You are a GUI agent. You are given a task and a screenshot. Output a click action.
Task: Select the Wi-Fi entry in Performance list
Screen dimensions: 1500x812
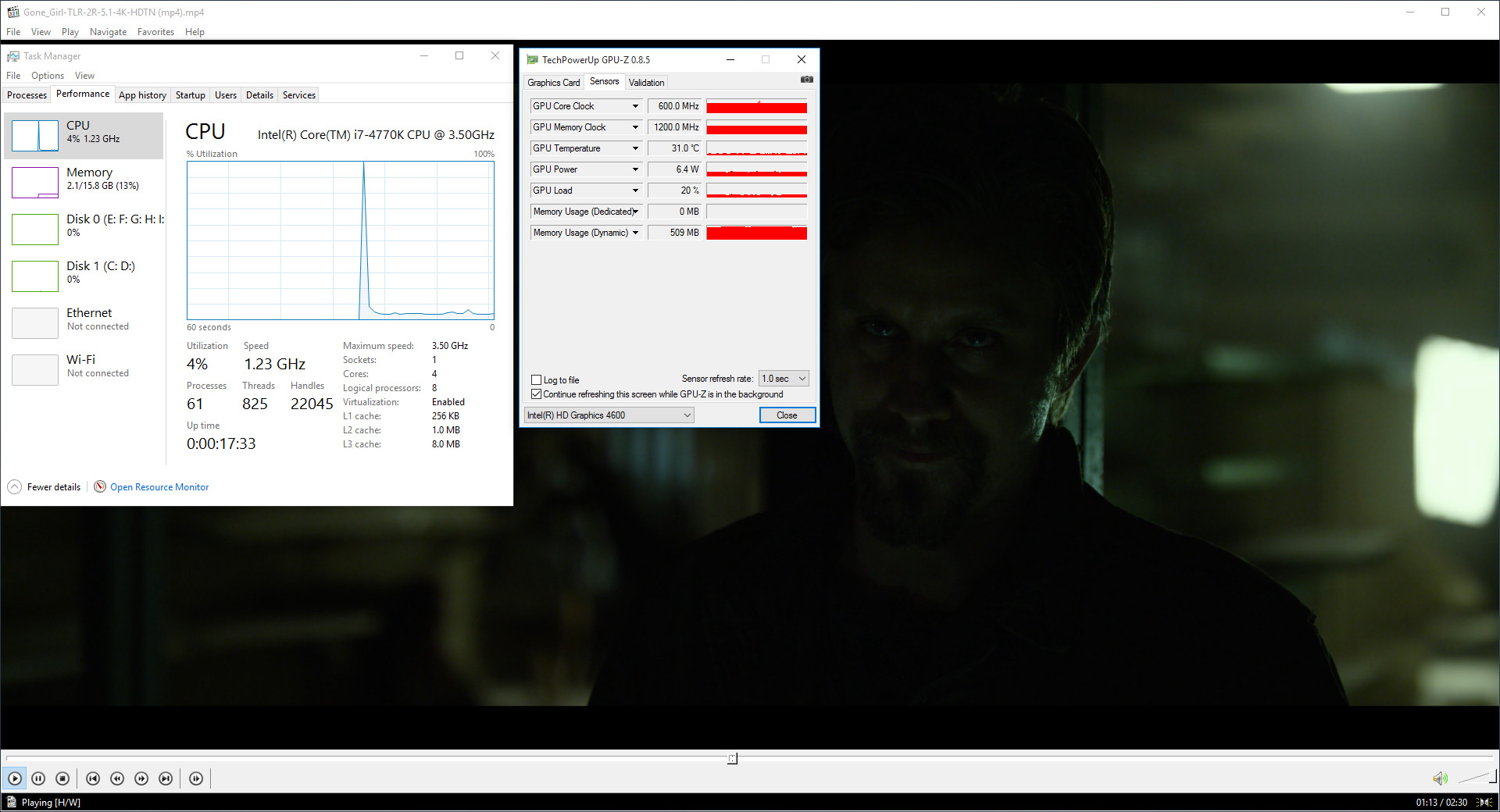[x=84, y=370]
